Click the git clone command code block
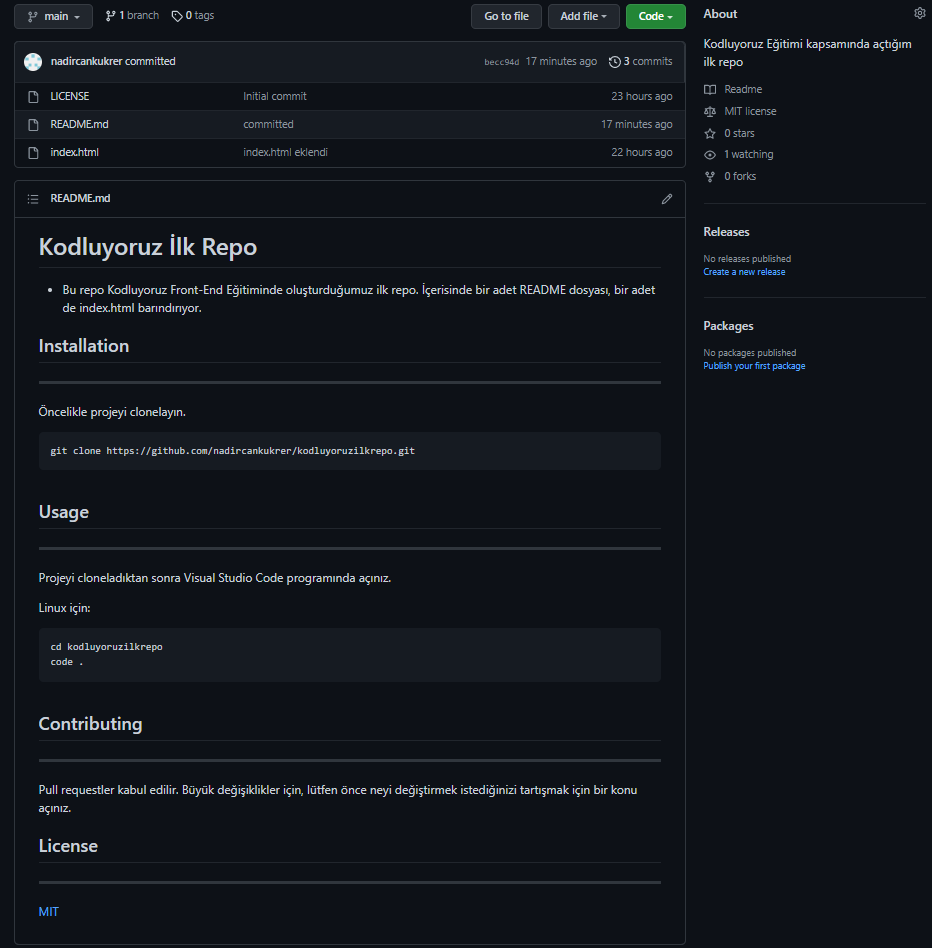 tap(349, 451)
